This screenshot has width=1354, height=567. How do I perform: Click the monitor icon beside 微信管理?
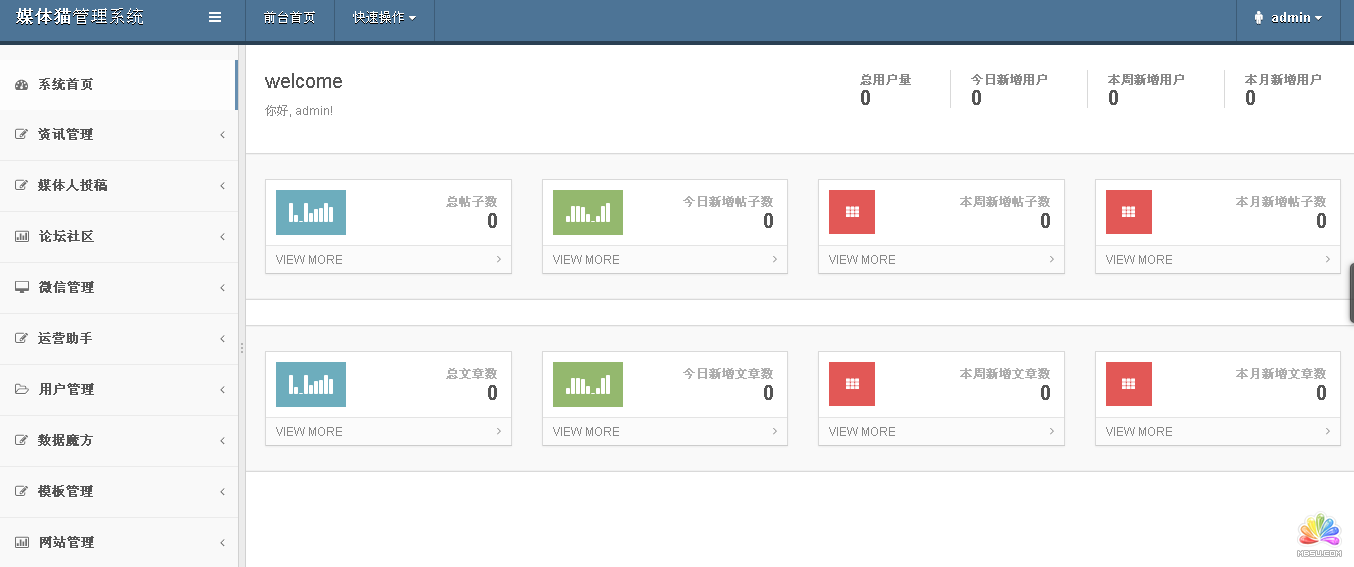point(22,287)
